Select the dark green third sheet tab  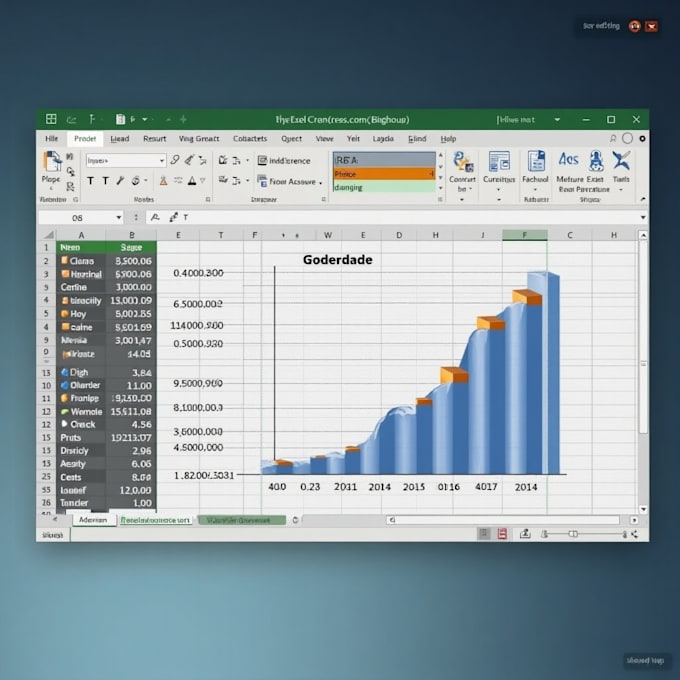(242, 520)
